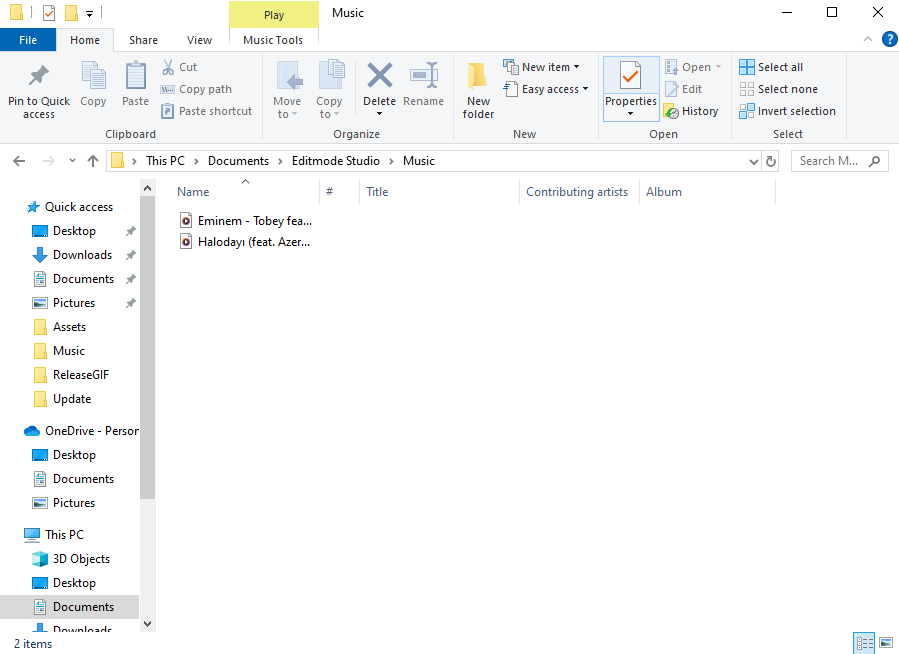
Task: Open the Properties button in the ribbon
Action: 631,89
